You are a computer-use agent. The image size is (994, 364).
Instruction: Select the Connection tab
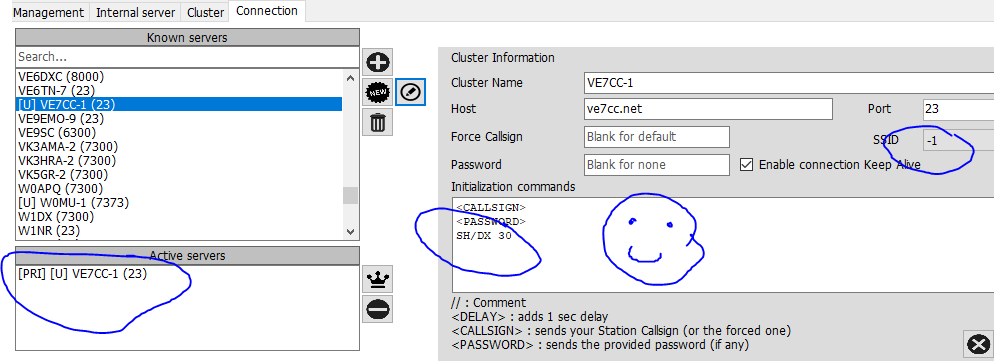tap(267, 11)
